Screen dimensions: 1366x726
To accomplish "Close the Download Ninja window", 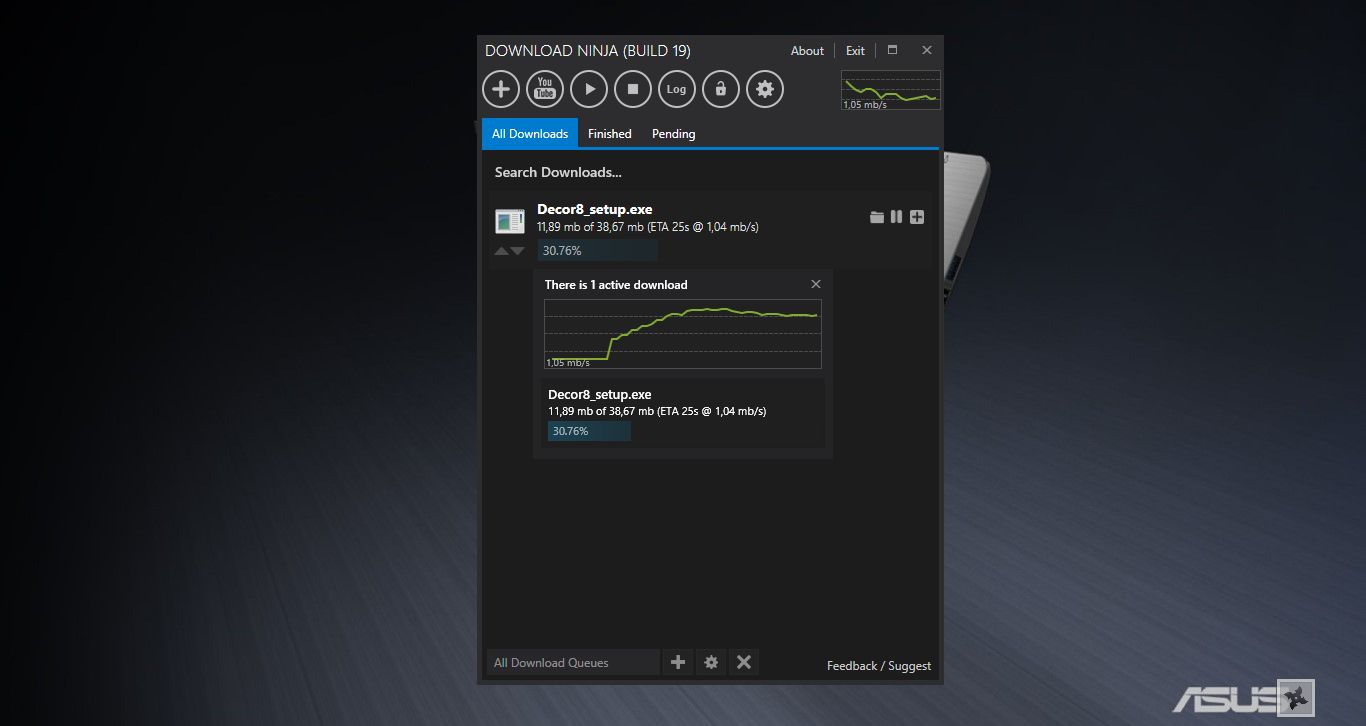I will 927,50.
